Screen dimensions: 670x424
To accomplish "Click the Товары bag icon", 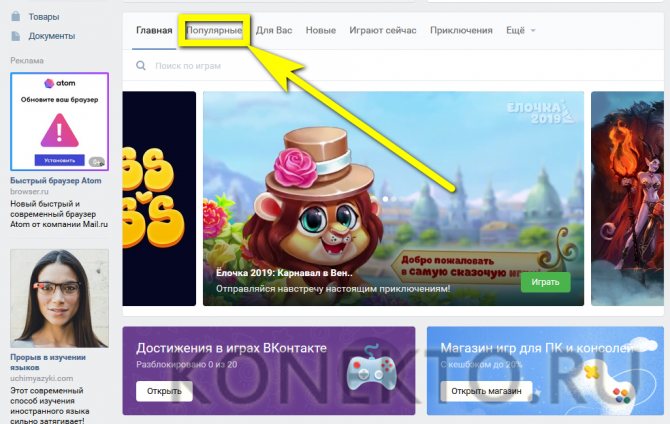I will point(16,16).
